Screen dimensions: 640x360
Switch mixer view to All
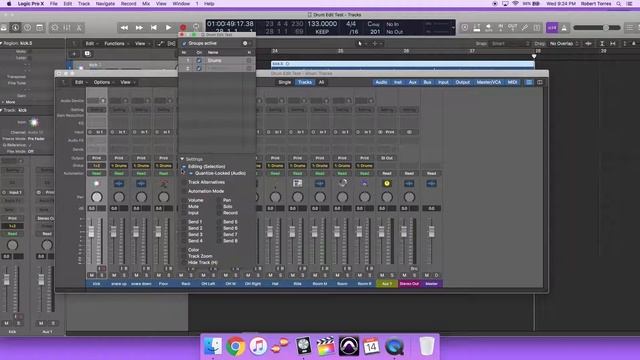pyautogui.click(x=322, y=82)
